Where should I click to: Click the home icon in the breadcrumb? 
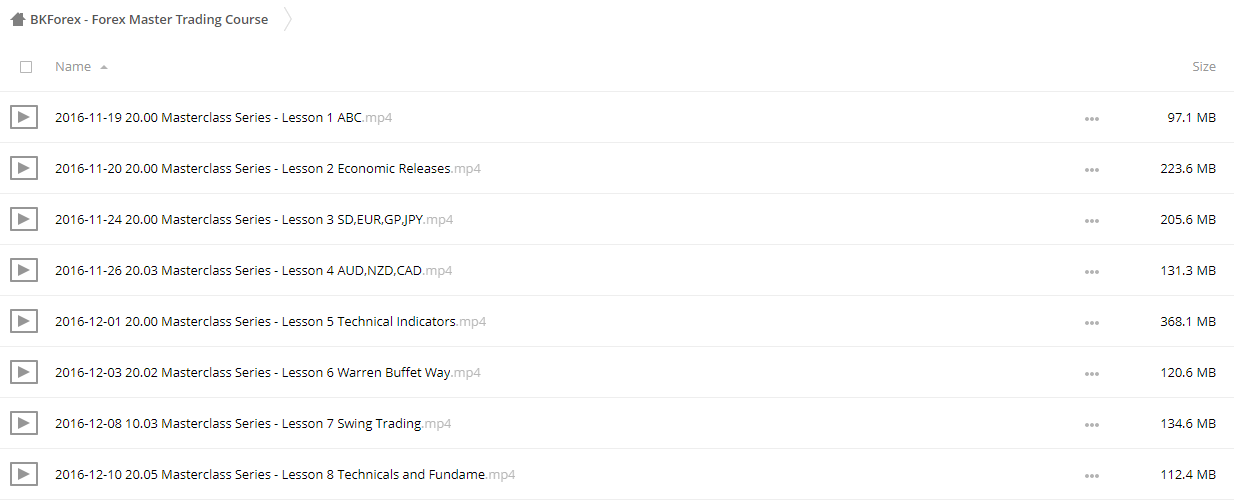(18, 19)
